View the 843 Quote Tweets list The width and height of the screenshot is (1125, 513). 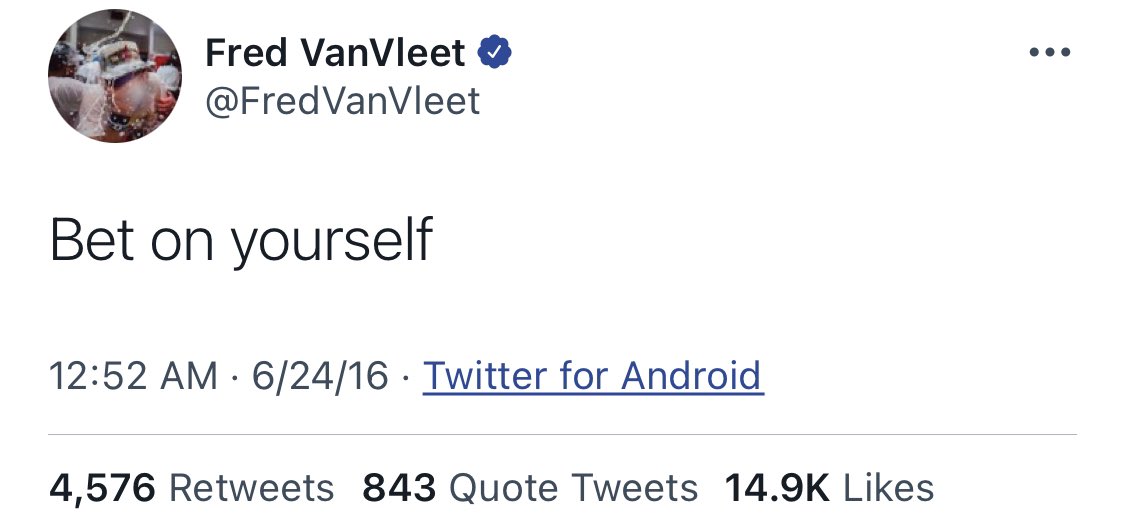[x=530, y=487]
